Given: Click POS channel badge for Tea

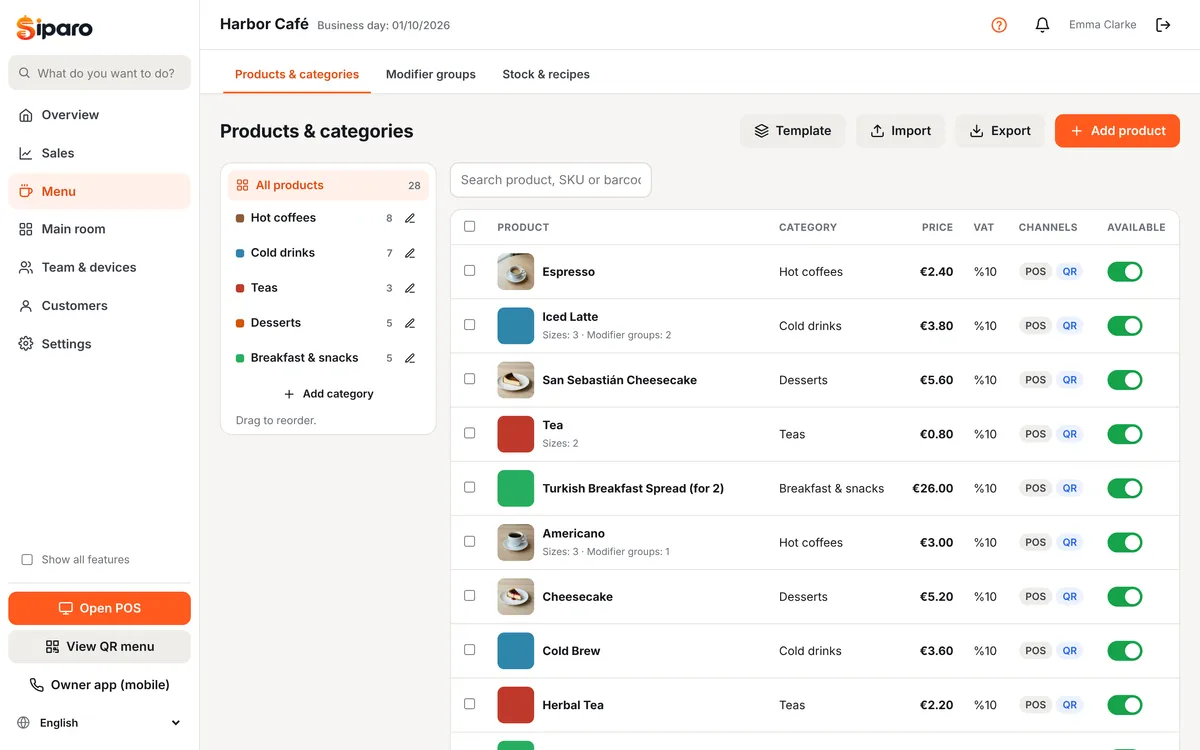Looking at the screenshot, I should pyautogui.click(x=1036, y=434).
